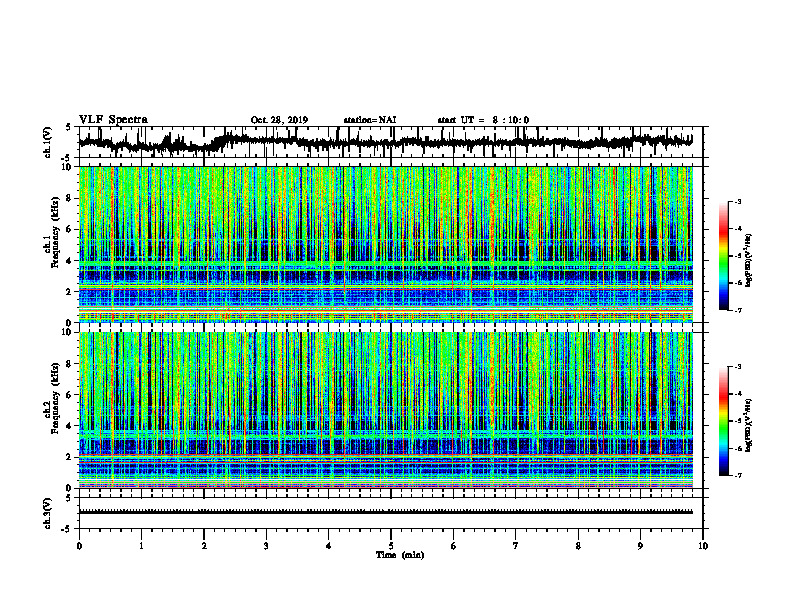The width and height of the screenshot is (792, 612).
Task: Click the time axis tick label "8"
Action: pyautogui.click(x=578, y=546)
